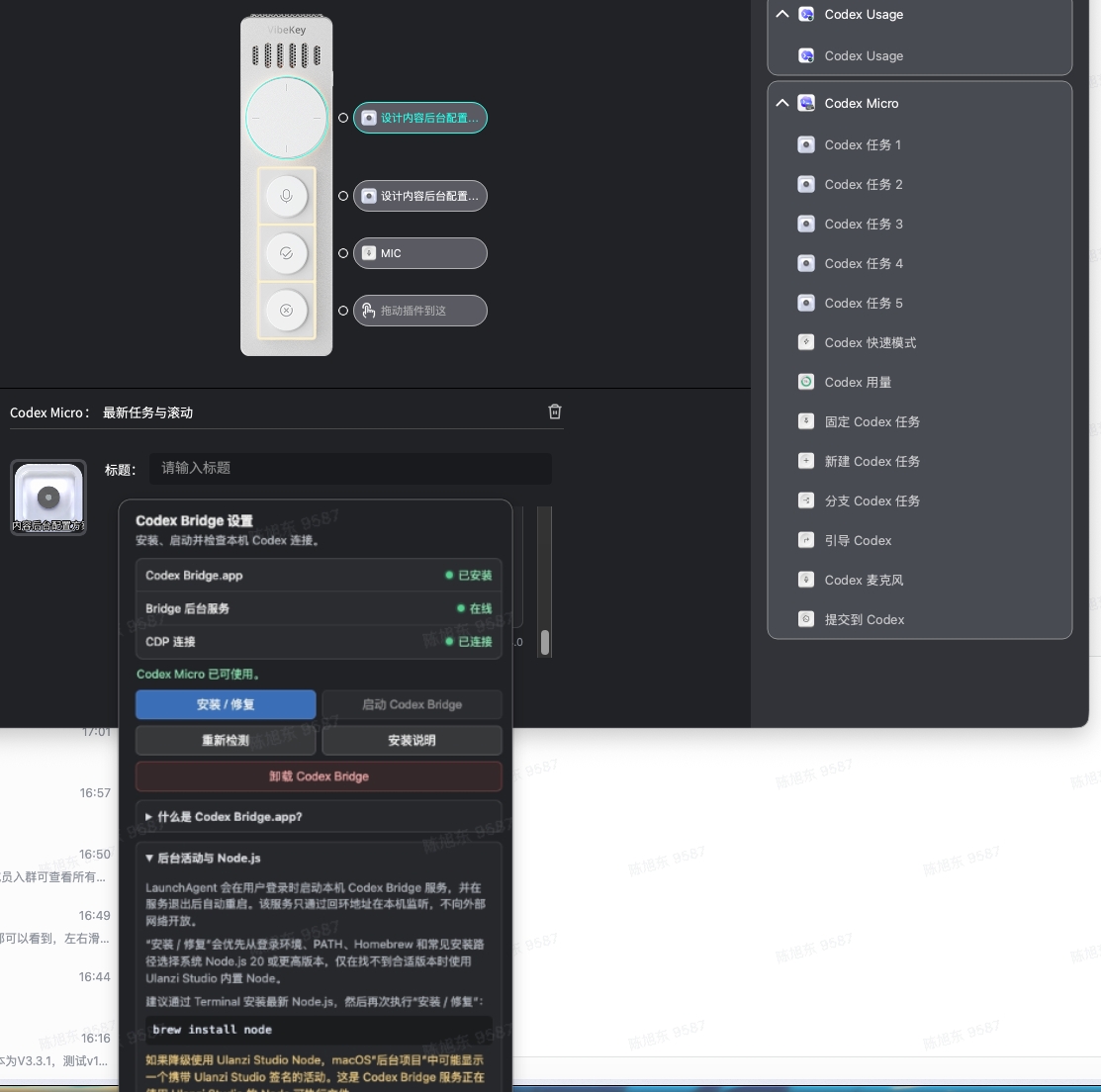Open the highlighted 设计内容后台配置 dial slot
1101x1092 pixels.
(x=419, y=118)
